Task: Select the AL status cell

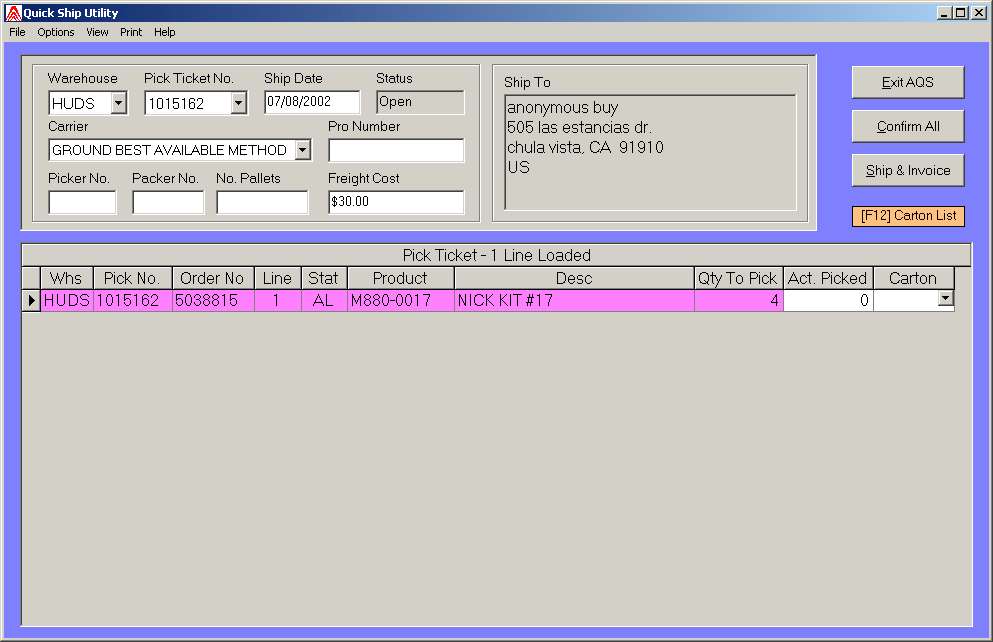Action: pyautogui.click(x=324, y=301)
